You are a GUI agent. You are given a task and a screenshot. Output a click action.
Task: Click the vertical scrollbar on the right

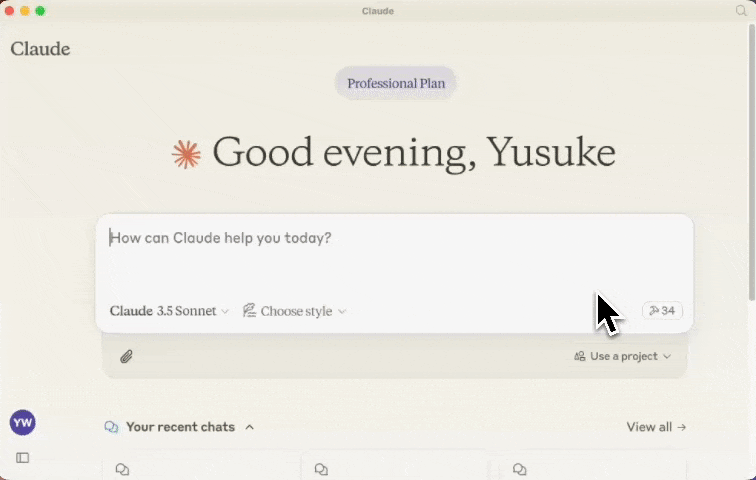click(x=751, y=161)
